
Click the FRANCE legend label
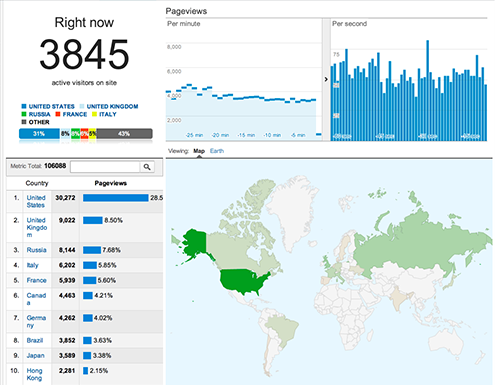(x=75, y=114)
